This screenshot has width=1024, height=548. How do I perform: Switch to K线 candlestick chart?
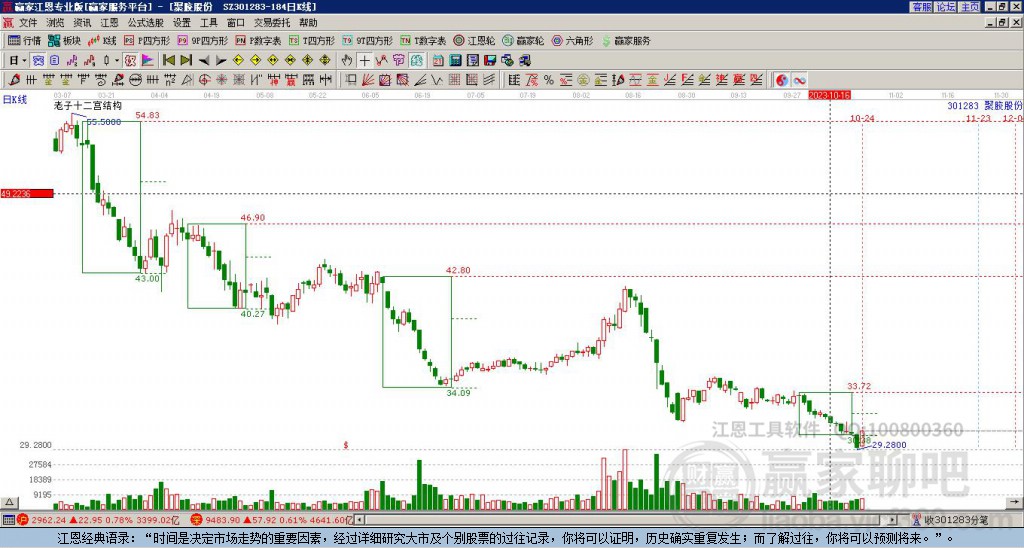(102, 40)
